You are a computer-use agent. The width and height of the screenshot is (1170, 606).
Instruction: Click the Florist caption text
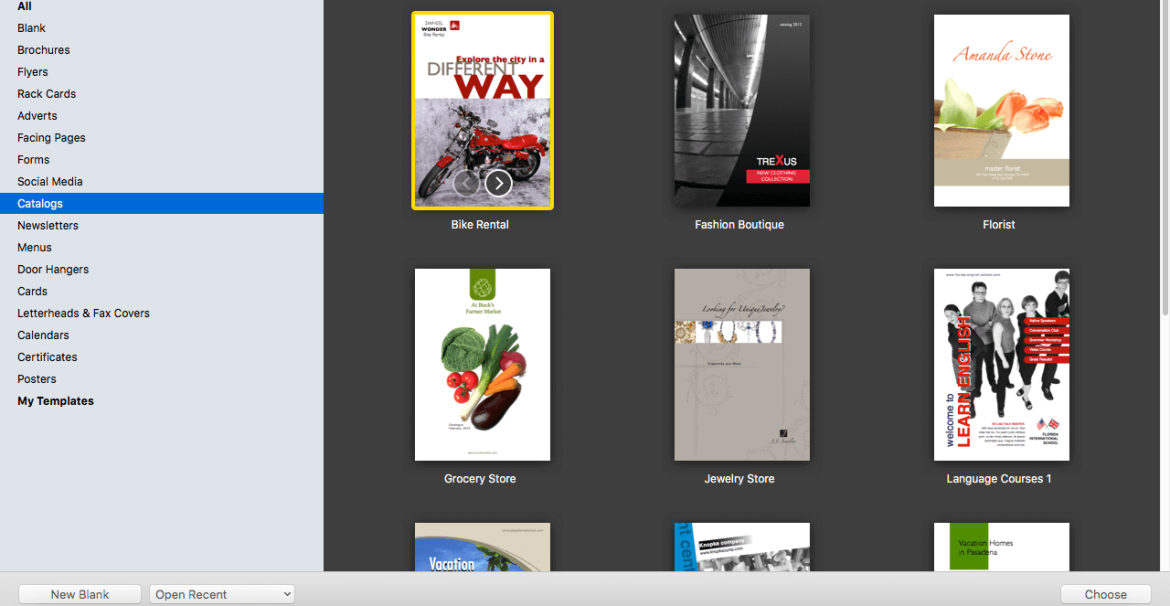pos(999,224)
